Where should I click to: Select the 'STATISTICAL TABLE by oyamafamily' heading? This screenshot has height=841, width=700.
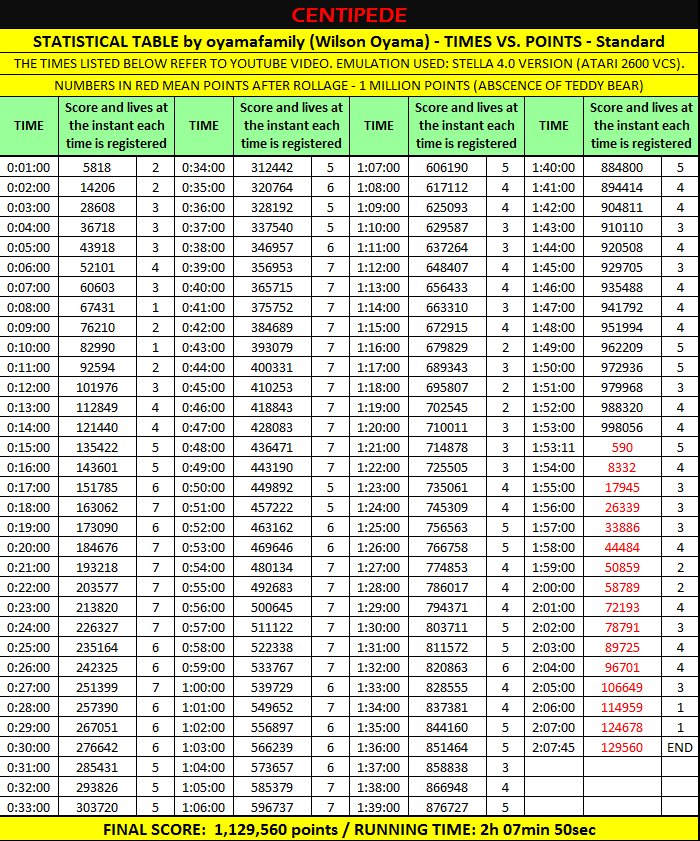point(349,41)
